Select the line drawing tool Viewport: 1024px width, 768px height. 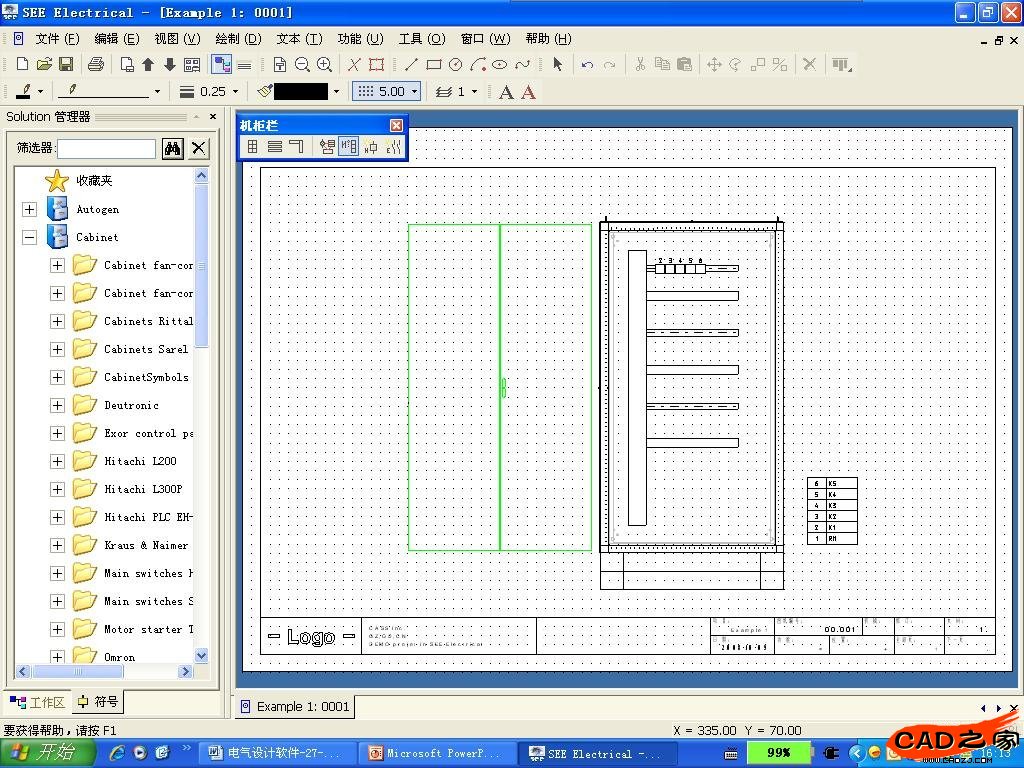[411, 65]
